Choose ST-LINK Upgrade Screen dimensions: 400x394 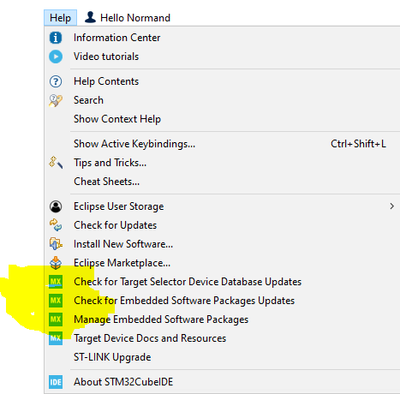(x=112, y=357)
